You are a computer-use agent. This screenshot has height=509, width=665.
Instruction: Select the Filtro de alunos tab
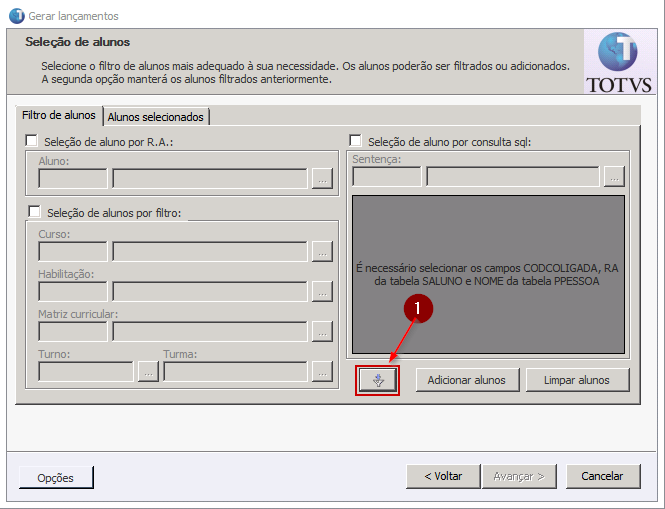[x=59, y=116]
